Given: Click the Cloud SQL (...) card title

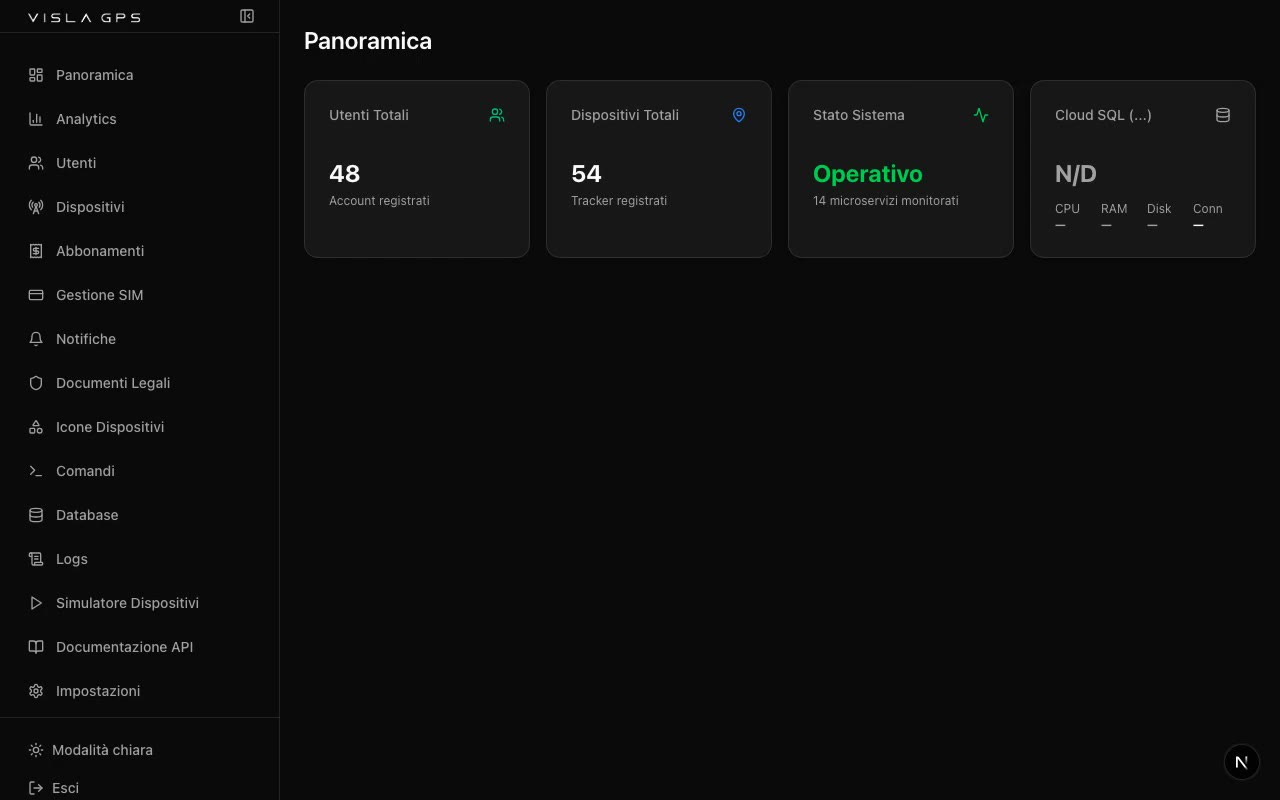Looking at the screenshot, I should [x=1103, y=115].
